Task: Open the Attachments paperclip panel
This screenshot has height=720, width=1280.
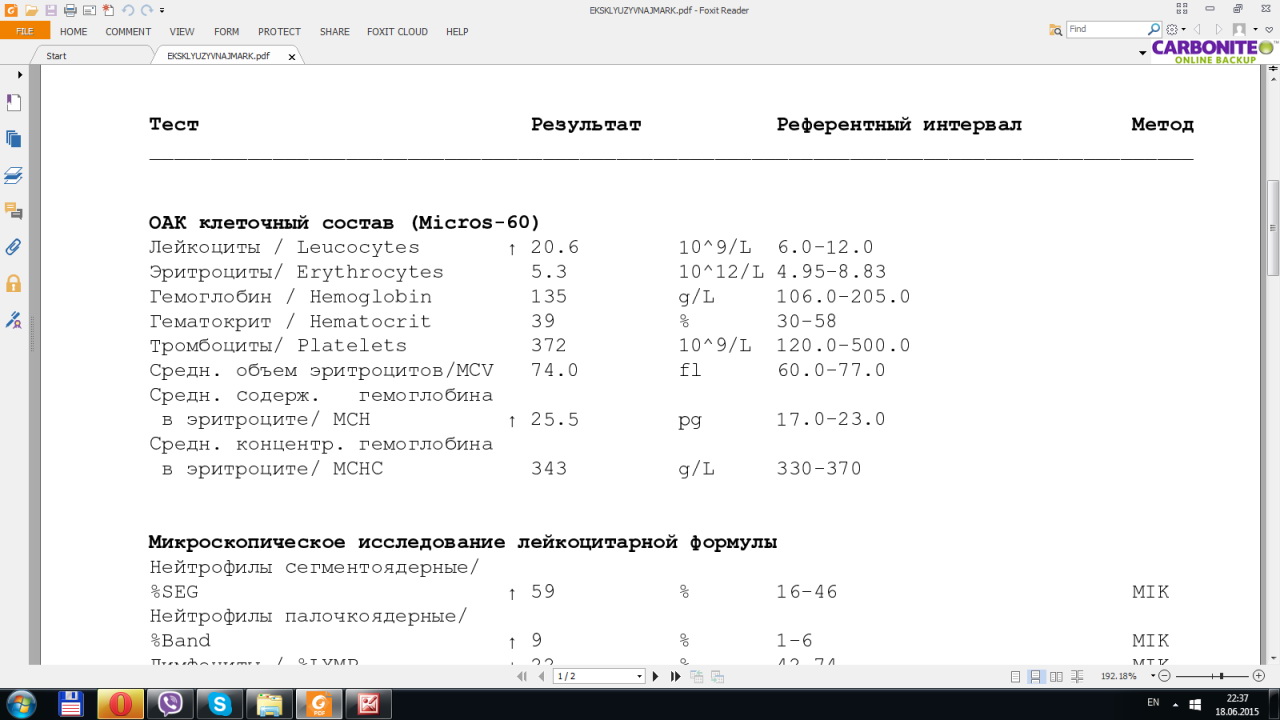Action: point(14,247)
